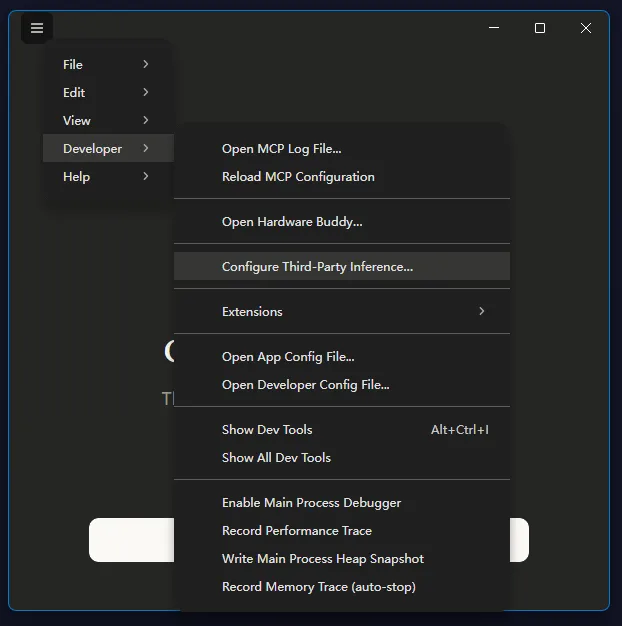Close the application window
The image size is (622, 626).
(x=586, y=28)
